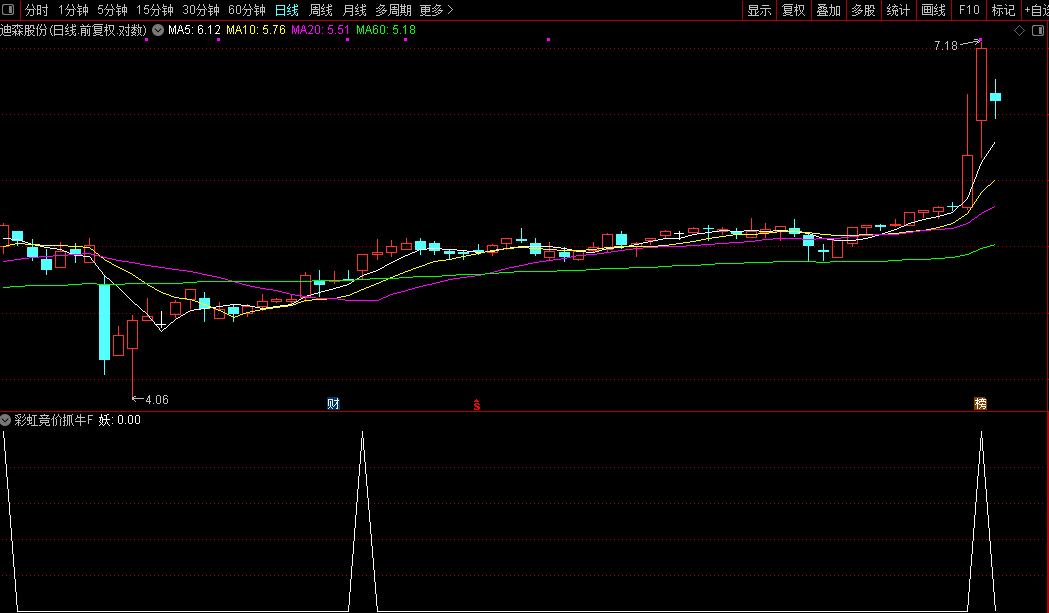Click the MA10: 5.76 label
This screenshot has width=1049, height=613.
tap(256, 30)
